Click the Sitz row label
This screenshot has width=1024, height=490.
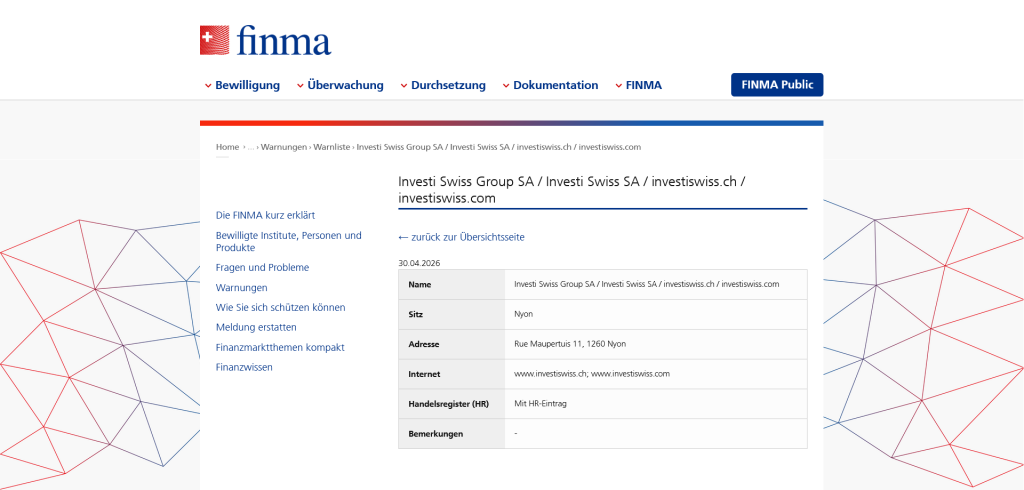pyautogui.click(x=415, y=314)
